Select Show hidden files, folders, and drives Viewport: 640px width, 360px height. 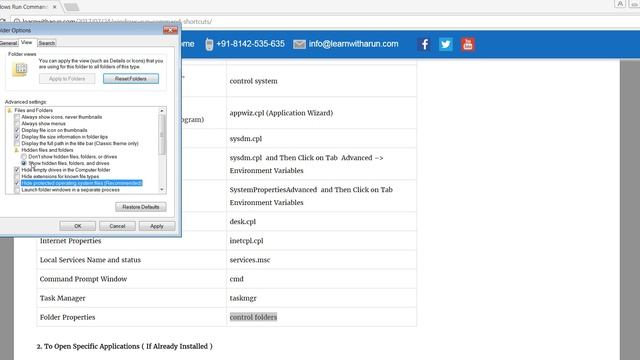pos(24,163)
